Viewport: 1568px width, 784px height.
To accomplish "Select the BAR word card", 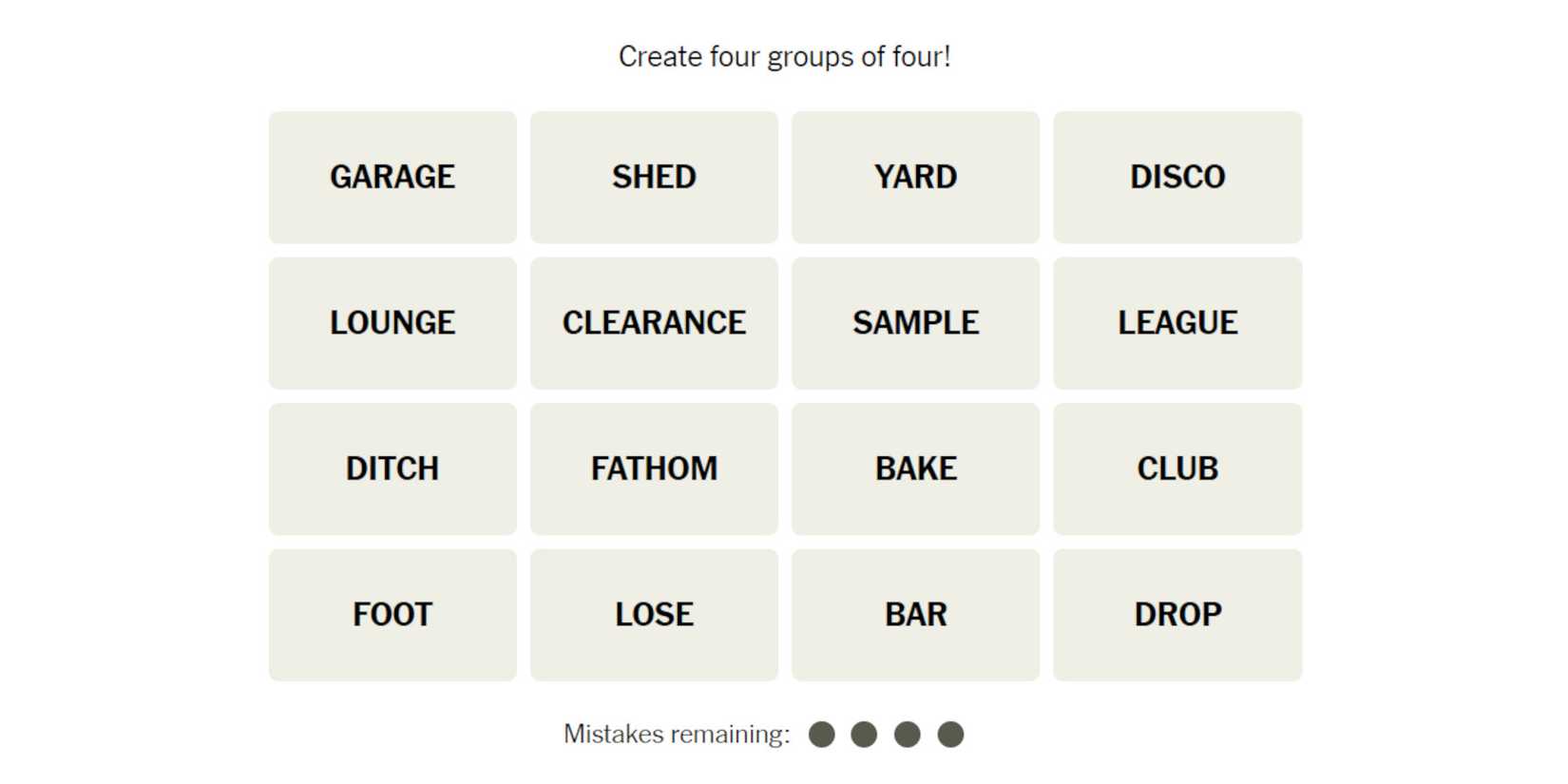I will 915,615.
